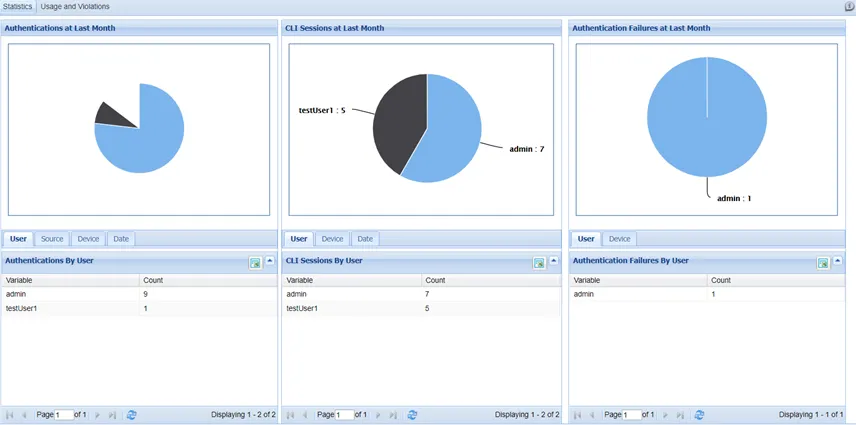
Task: Sort CLI Sessions grid by Count column
Action: pyautogui.click(x=491, y=280)
